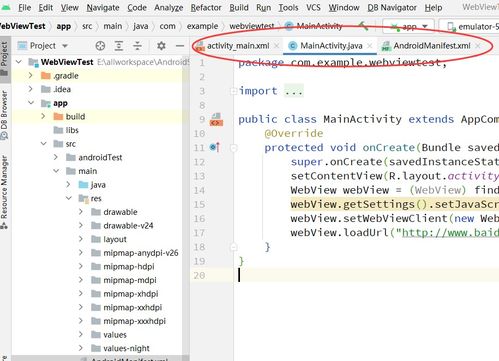Open the Help menu
Screen dimensions: 499x361
[x=433, y=7]
